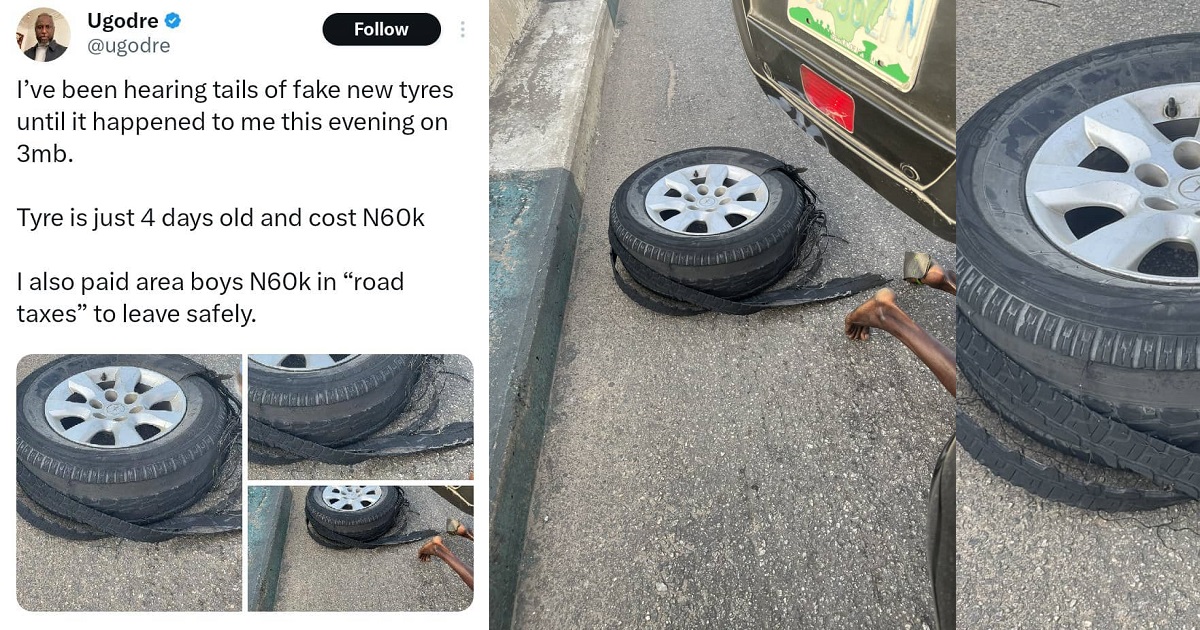Click the silver alloy wheel hub in middle photo
Screen dimensions: 1200x630
(x=706, y=199)
